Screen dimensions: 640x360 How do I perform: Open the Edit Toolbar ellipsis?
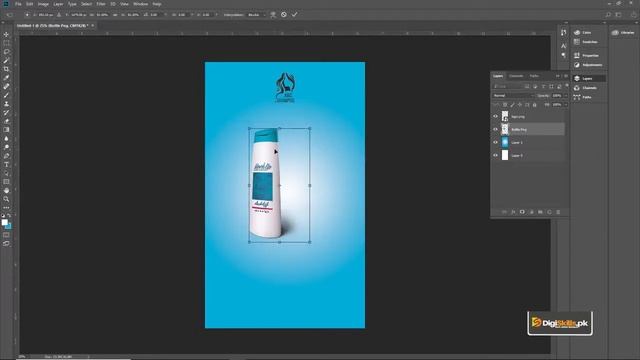(6, 208)
